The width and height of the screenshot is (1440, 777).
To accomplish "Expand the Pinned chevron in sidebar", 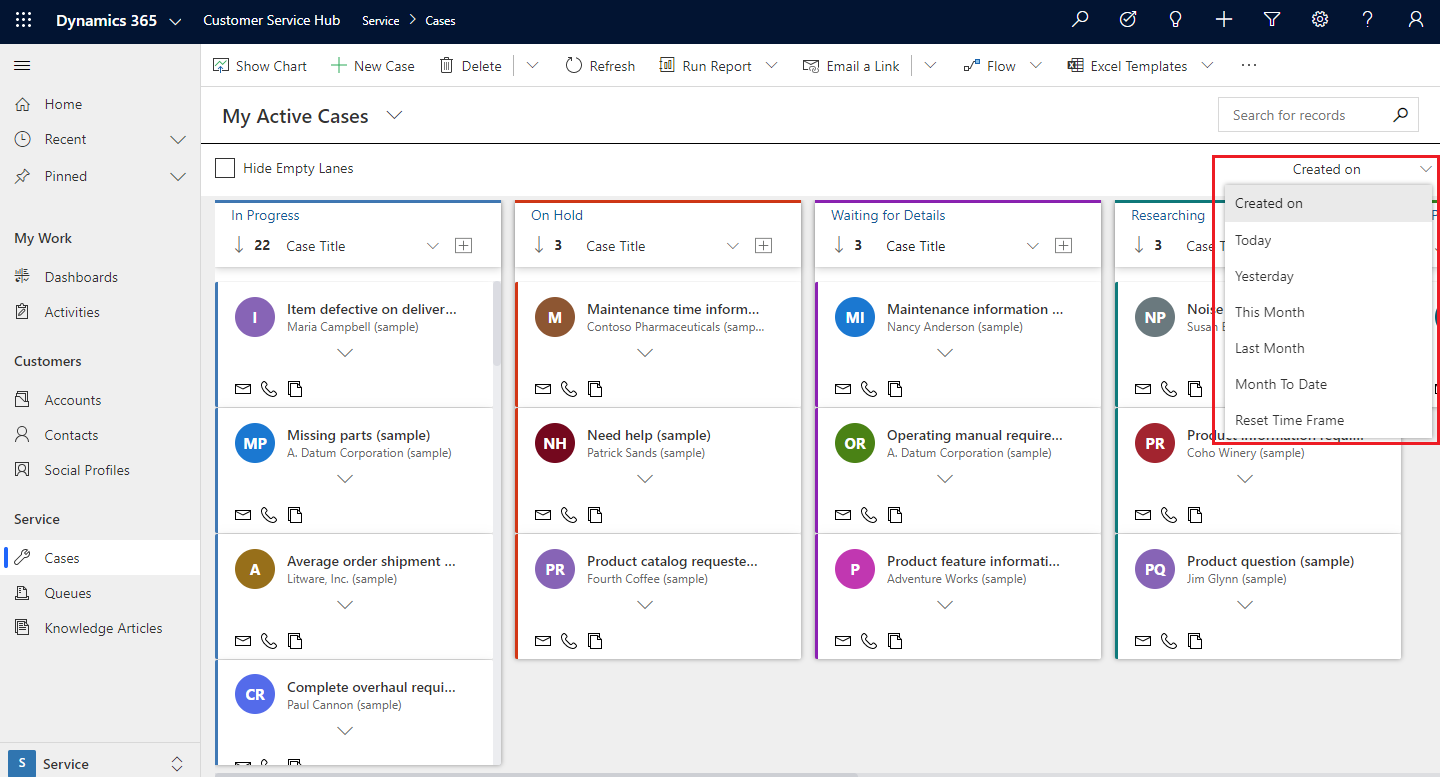I will coord(178,176).
